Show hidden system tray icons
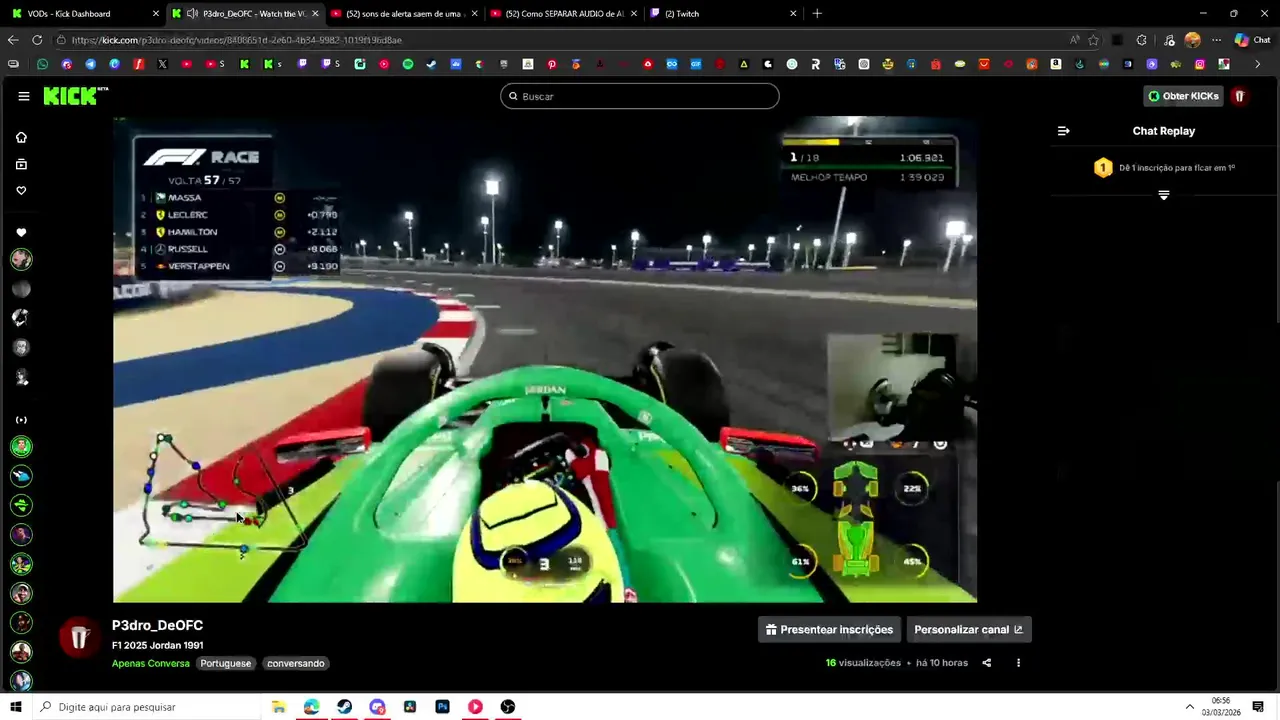This screenshot has width=1280, height=720. (x=1190, y=707)
